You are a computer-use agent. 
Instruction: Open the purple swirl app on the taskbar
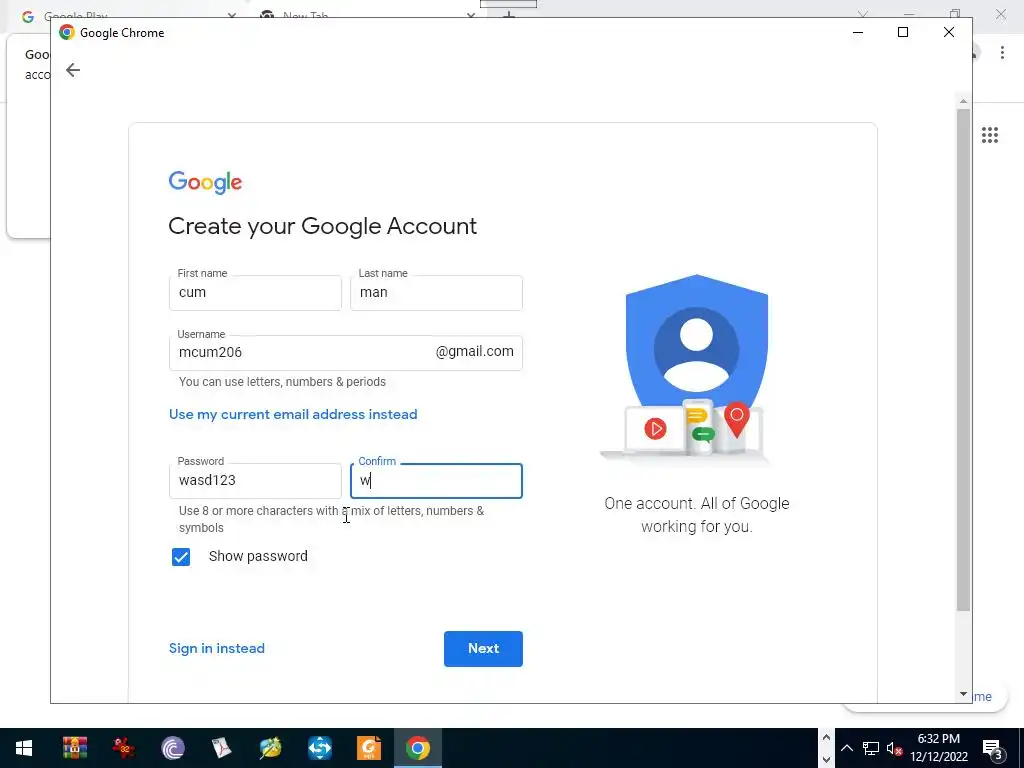(x=172, y=748)
